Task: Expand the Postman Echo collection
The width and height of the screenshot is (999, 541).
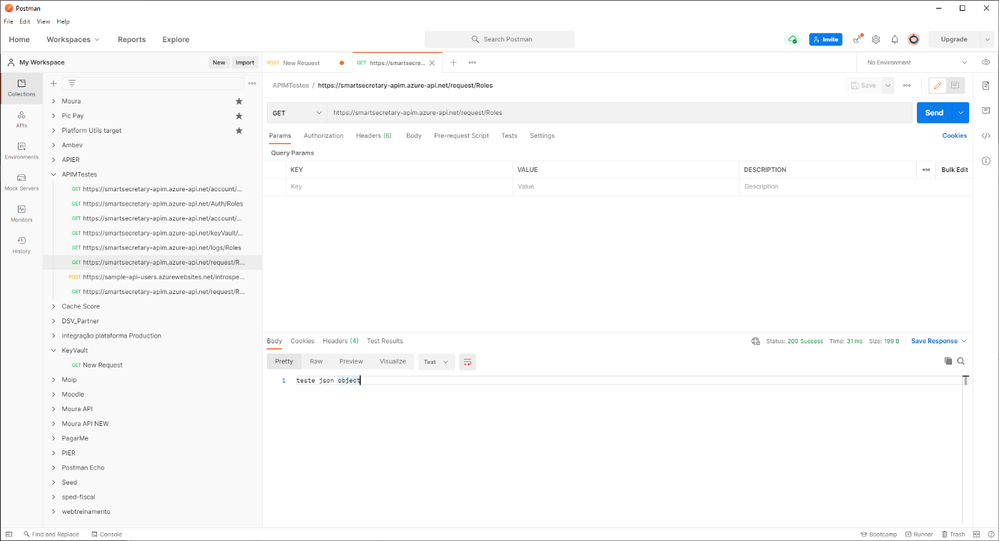Action: point(54,468)
